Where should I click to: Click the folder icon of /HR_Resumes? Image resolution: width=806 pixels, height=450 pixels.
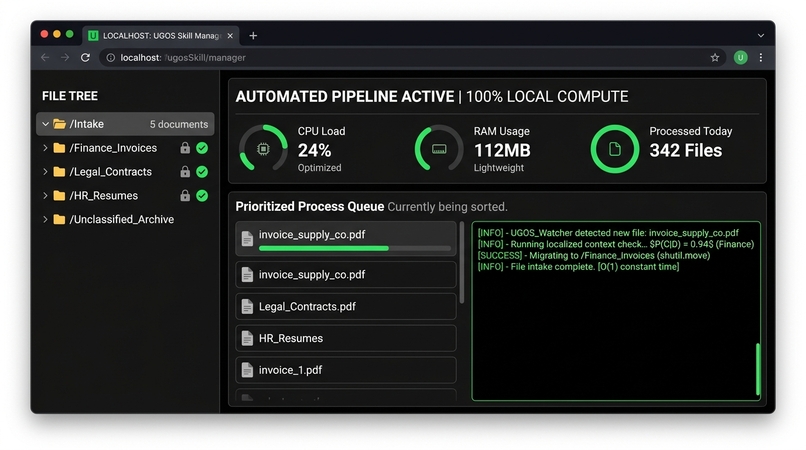pyautogui.click(x=59, y=195)
